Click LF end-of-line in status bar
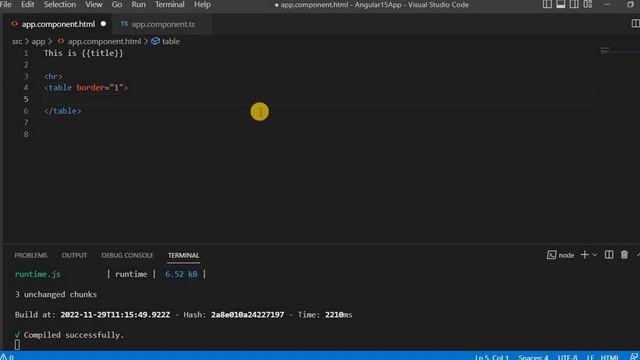The width and height of the screenshot is (640, 360). (x=590, y=357)
